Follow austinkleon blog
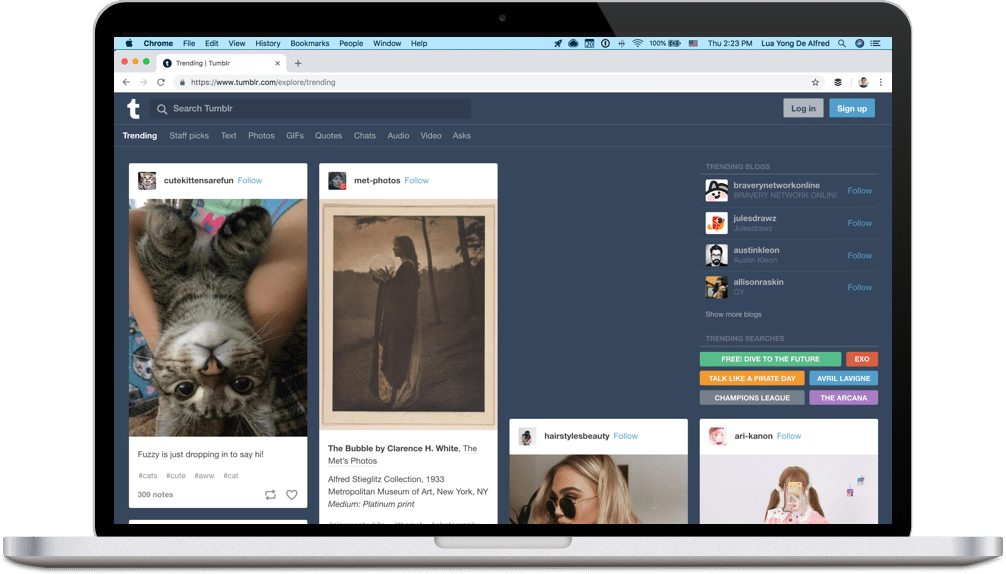This screenshot has height=574, width=1006. coord(859,256)
